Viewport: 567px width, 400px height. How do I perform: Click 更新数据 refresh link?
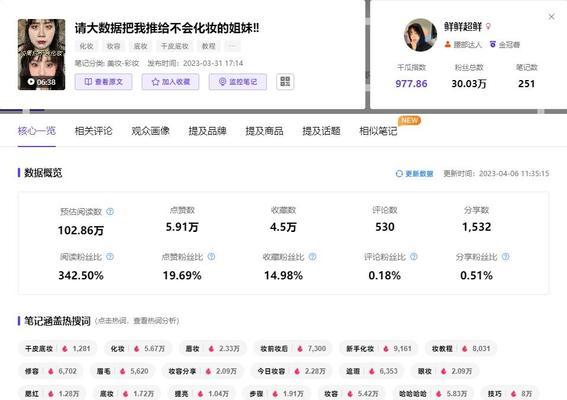[x=414, y=174]
